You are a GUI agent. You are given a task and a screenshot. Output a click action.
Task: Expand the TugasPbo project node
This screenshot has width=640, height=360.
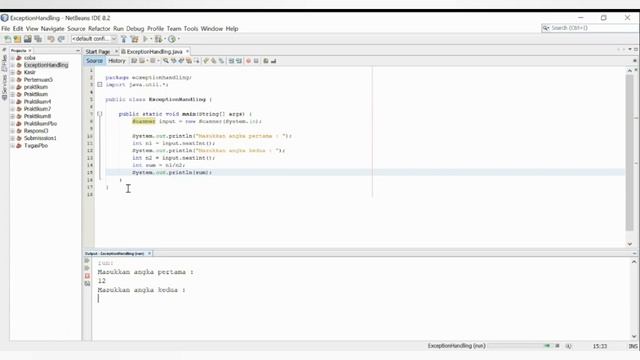(x=13, y=146)
